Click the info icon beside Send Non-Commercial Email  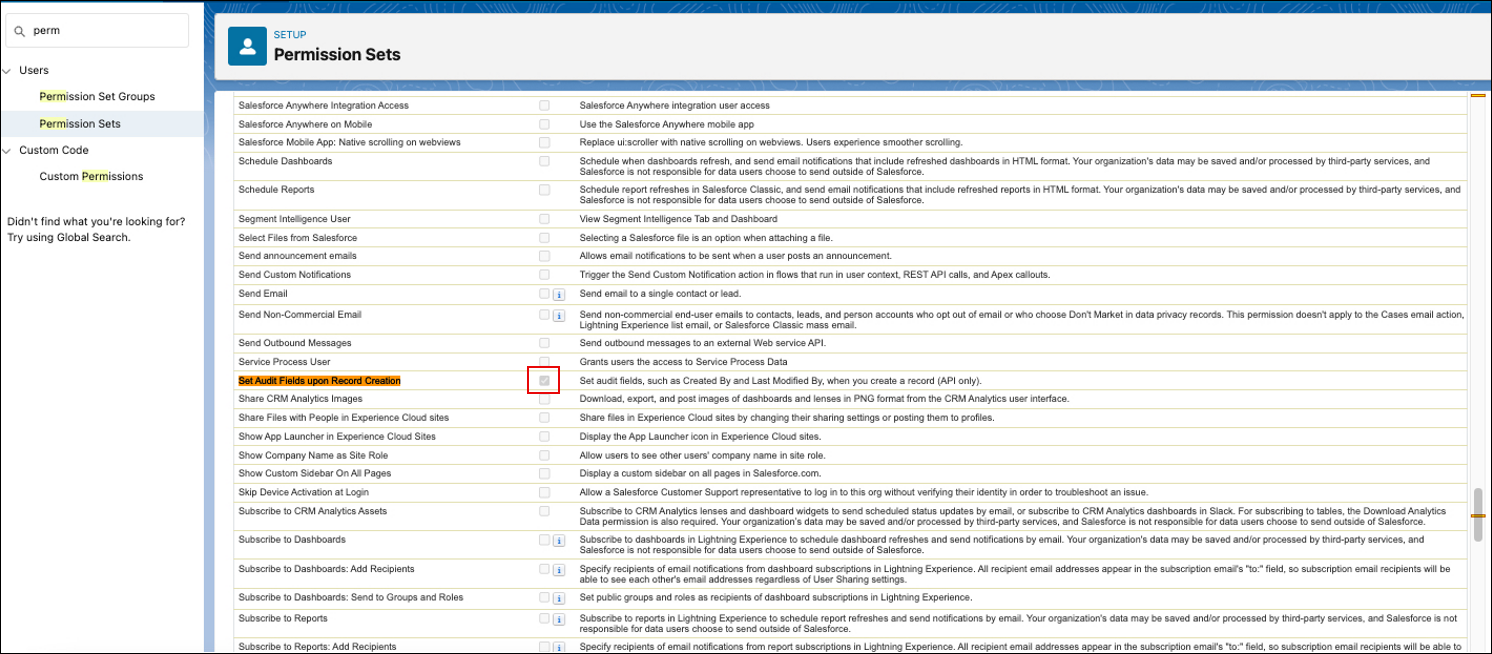pyautogui.click(x=558, y=314)
